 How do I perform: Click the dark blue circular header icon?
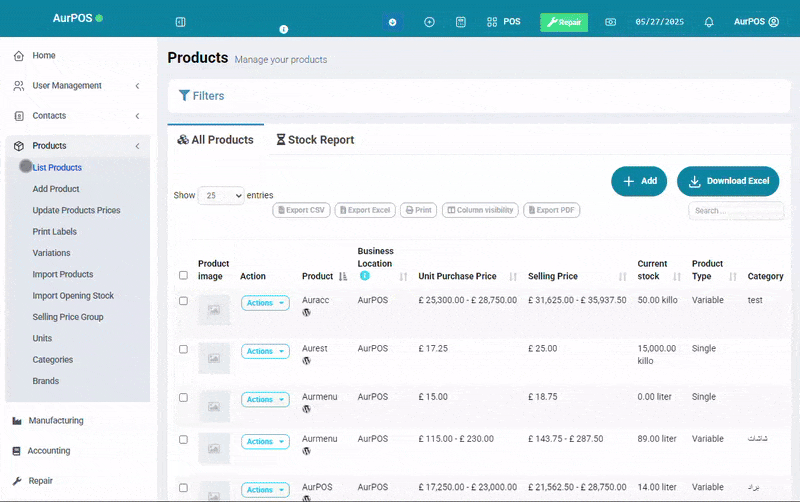coord(392,22)
